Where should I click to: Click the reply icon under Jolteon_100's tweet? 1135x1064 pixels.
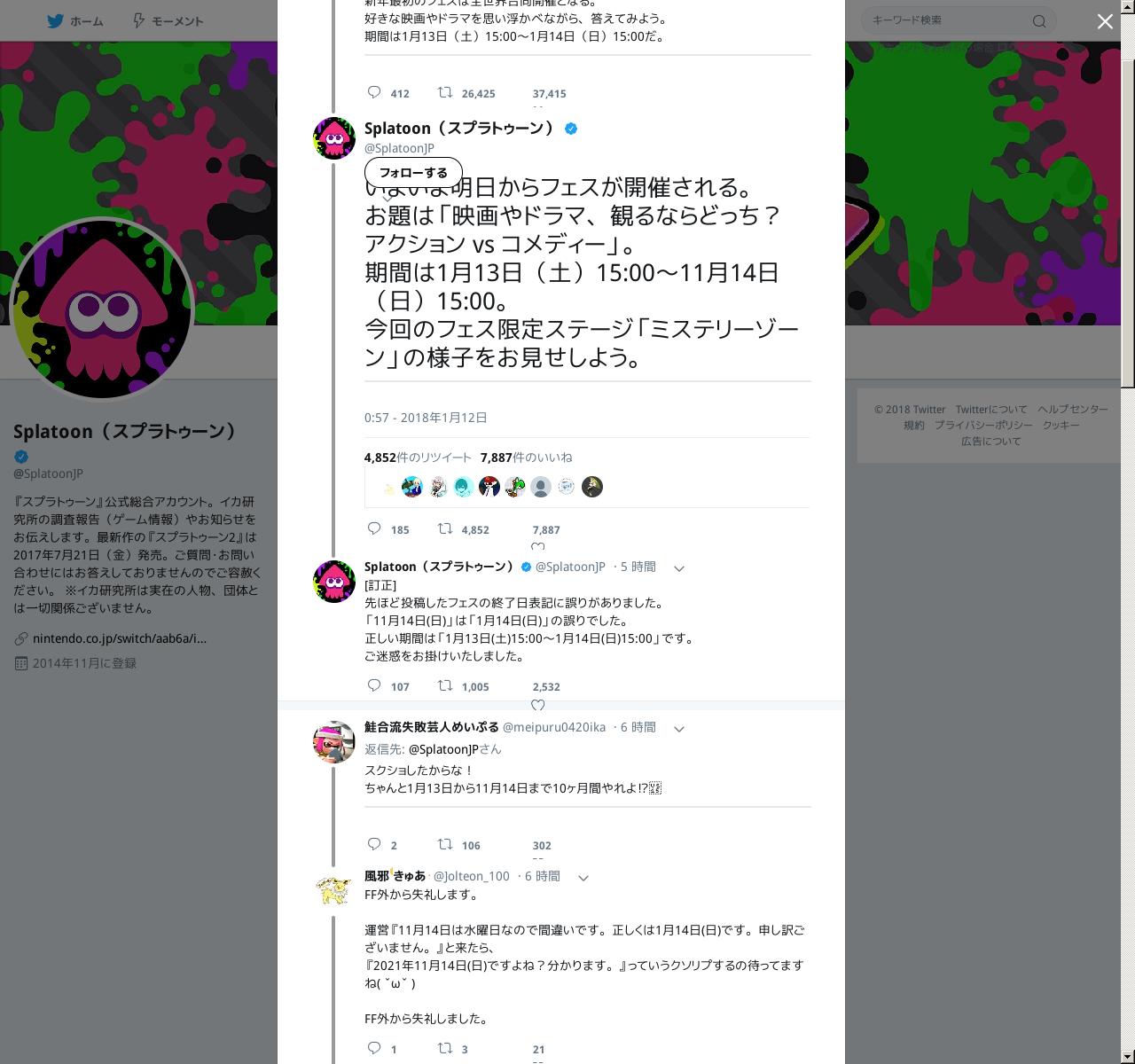[374, 1048]
